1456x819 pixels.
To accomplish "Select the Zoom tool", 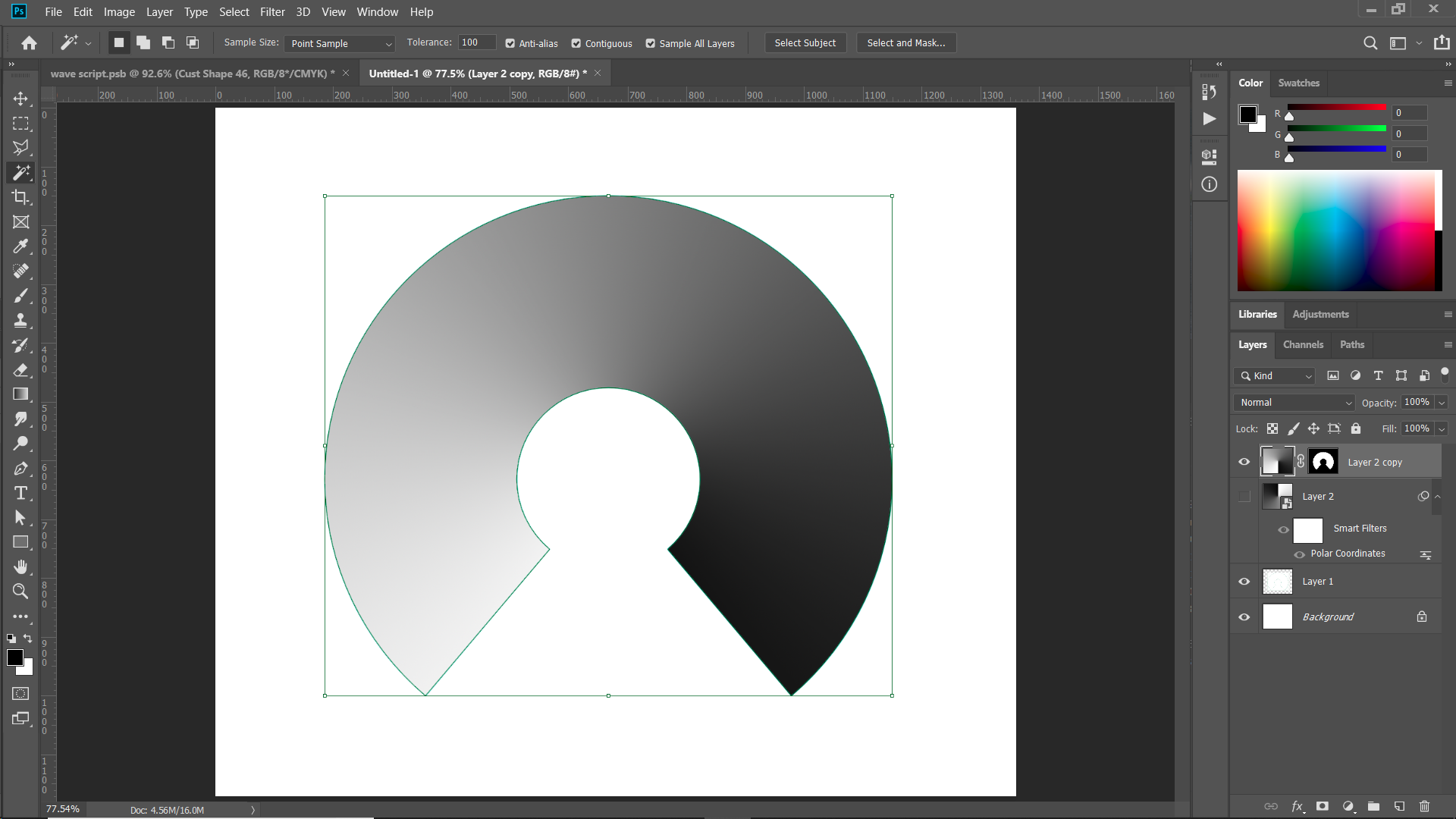I will tap(20, 590).
